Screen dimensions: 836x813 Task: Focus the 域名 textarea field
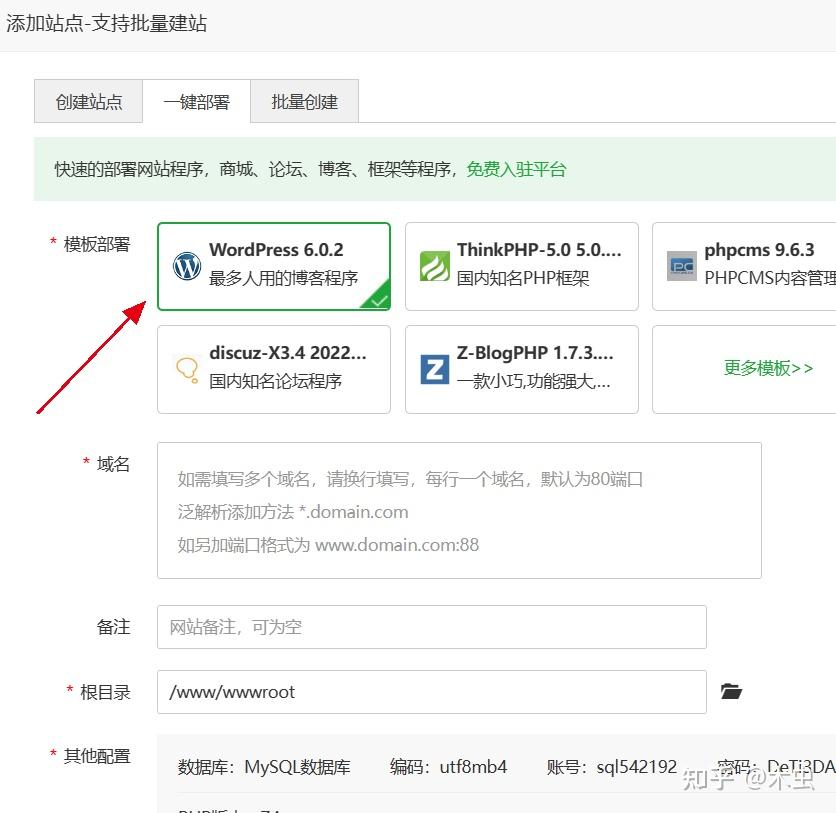pos(459,510)
